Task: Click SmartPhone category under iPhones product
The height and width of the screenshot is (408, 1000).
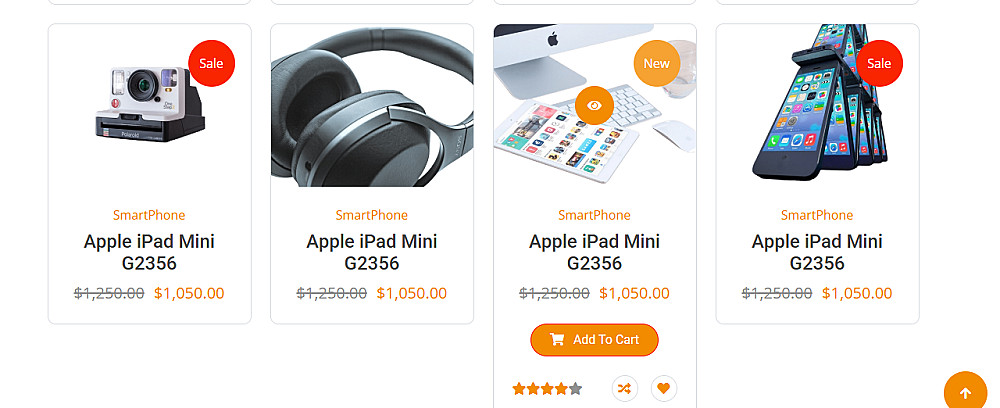Action: pyautogui.click(x=817, y=215)
